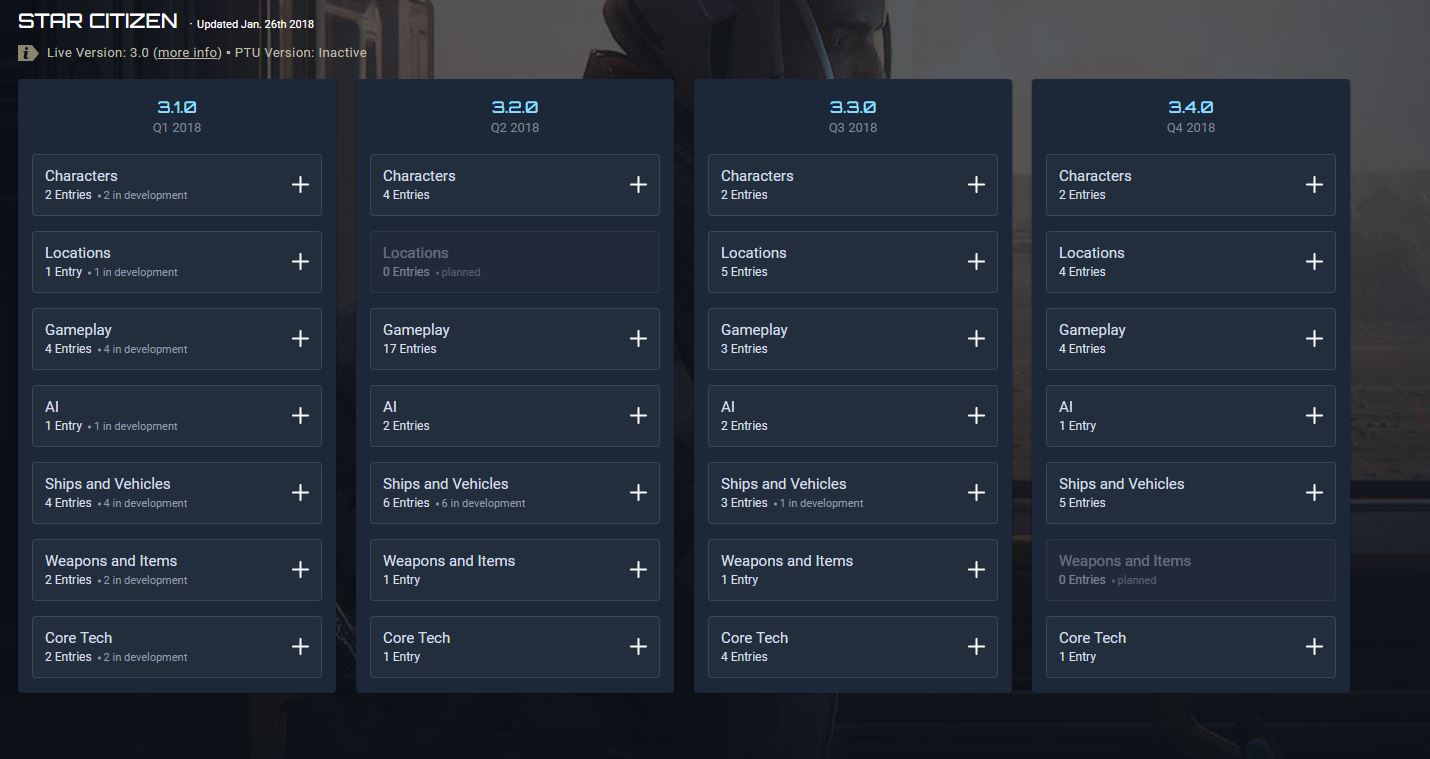The width and height of the screenshot is (1430, 759).
Task: Click plus icon for Gameplay in 3.4.0
Action: point(1314,339)
